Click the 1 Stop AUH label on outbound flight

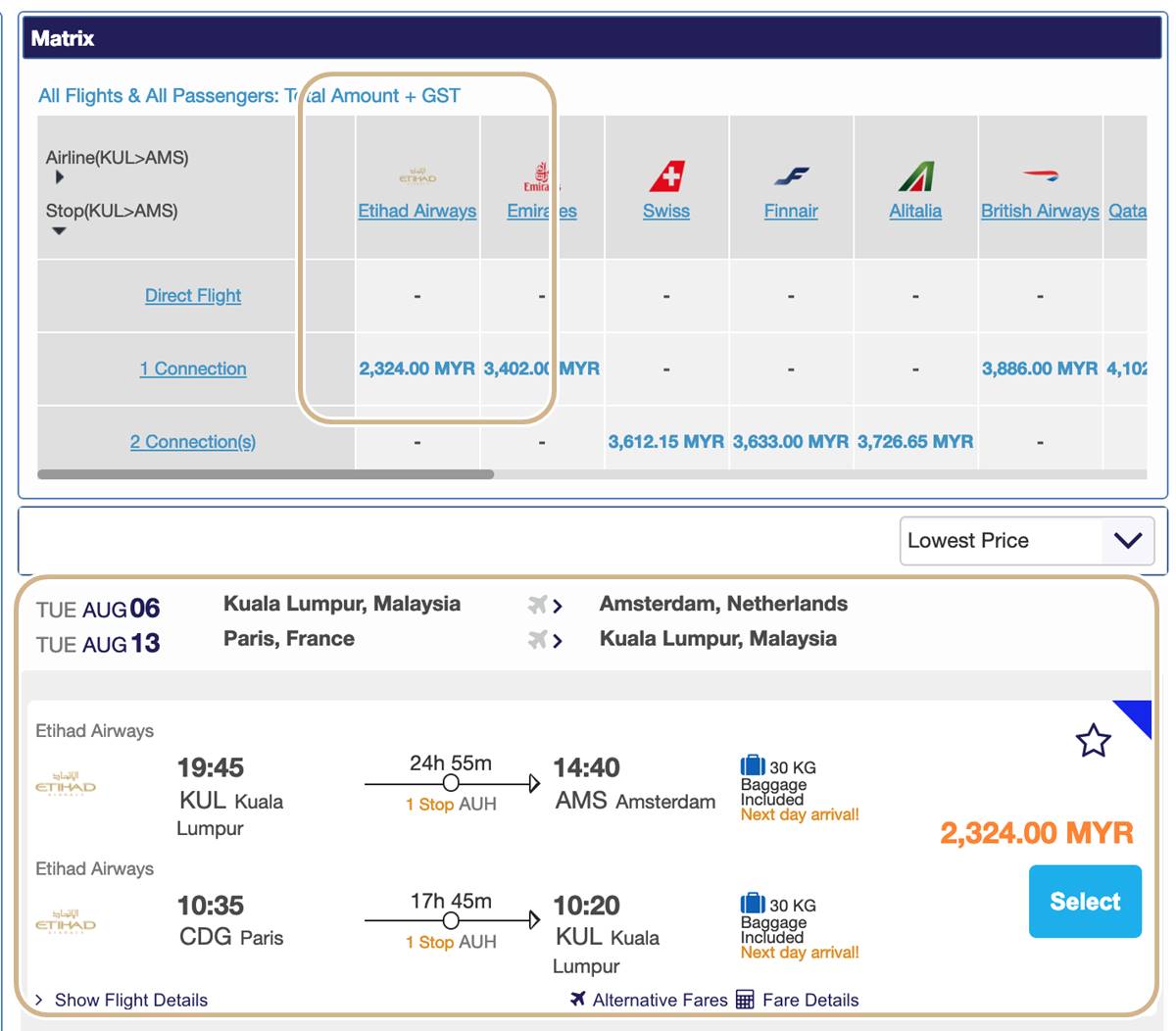point(451,804)
